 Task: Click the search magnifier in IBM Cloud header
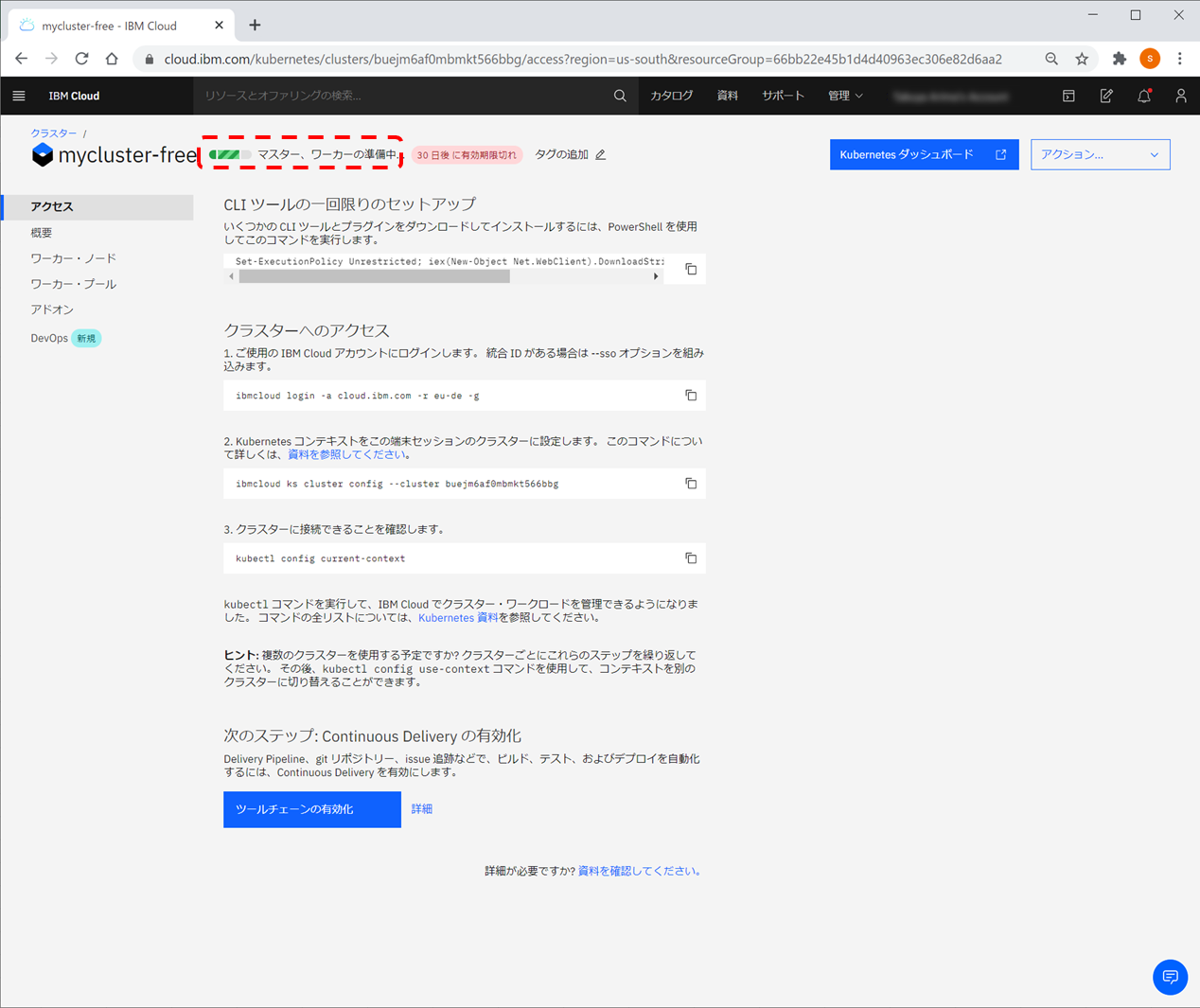pyautogui.click(x=620, y=96)
